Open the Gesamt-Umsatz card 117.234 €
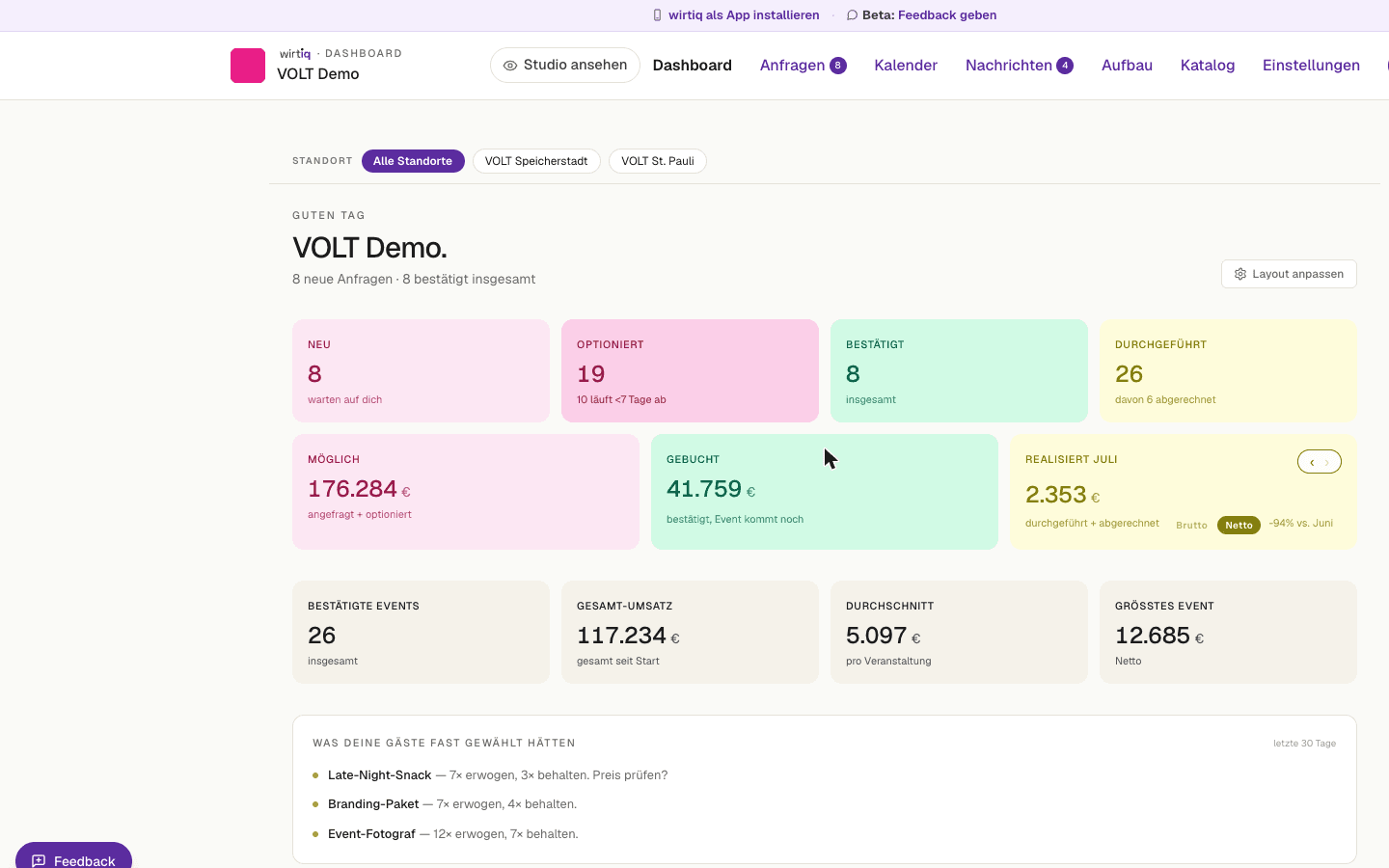The height and width of the screenshot is (868, 1389). pyautogui.click(x=690, y=632)
